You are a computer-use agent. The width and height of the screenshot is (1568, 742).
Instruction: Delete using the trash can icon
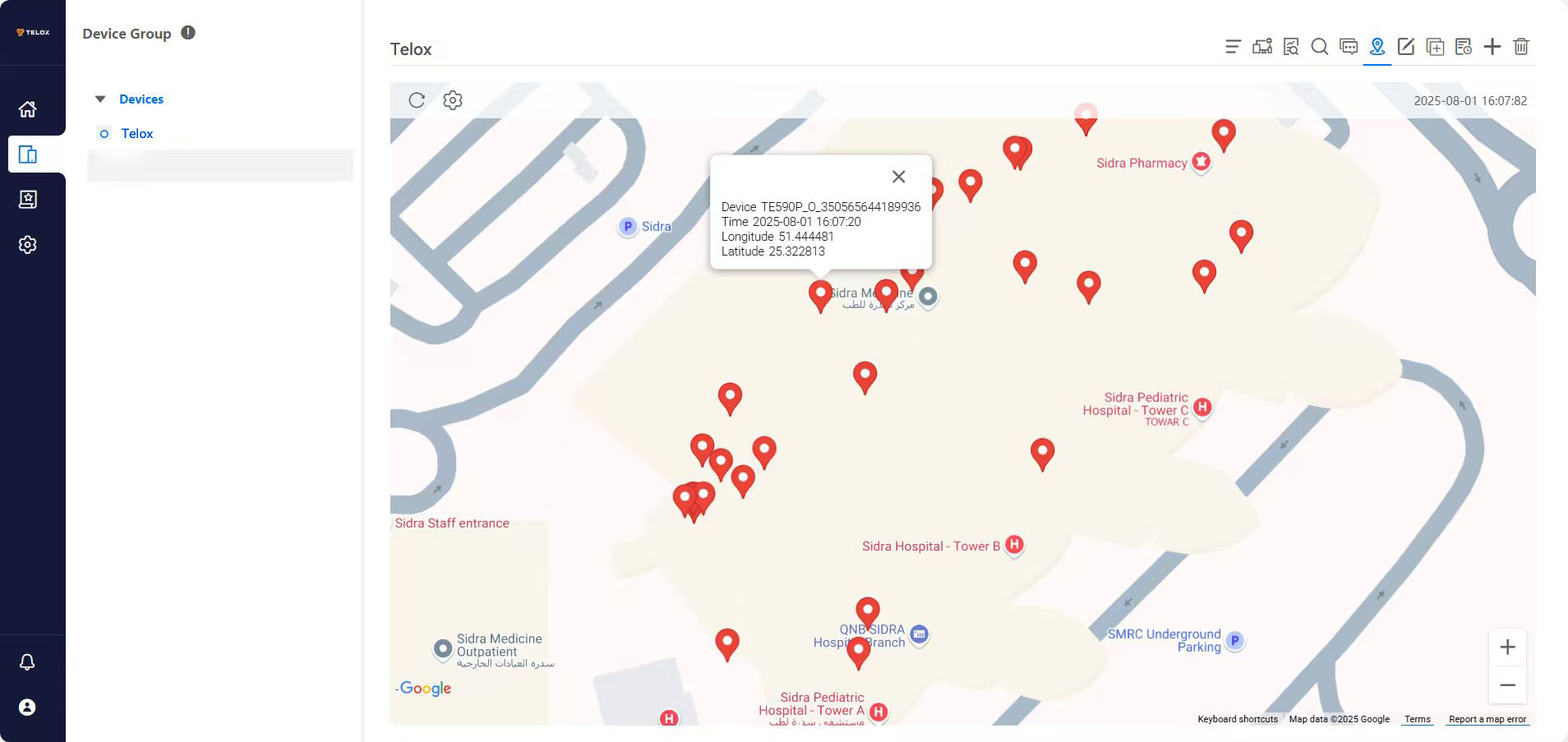pos(1521,47)
